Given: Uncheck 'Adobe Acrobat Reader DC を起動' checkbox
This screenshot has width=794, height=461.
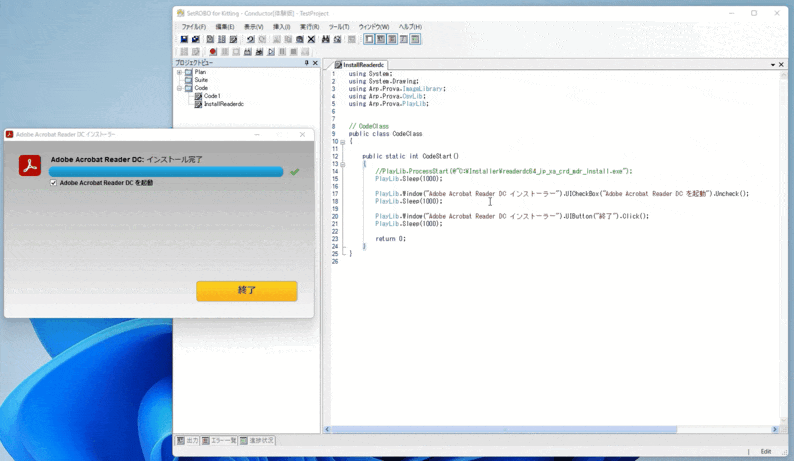Looking at the screenshot, I should pyautogui.click(x=53, y=183).
